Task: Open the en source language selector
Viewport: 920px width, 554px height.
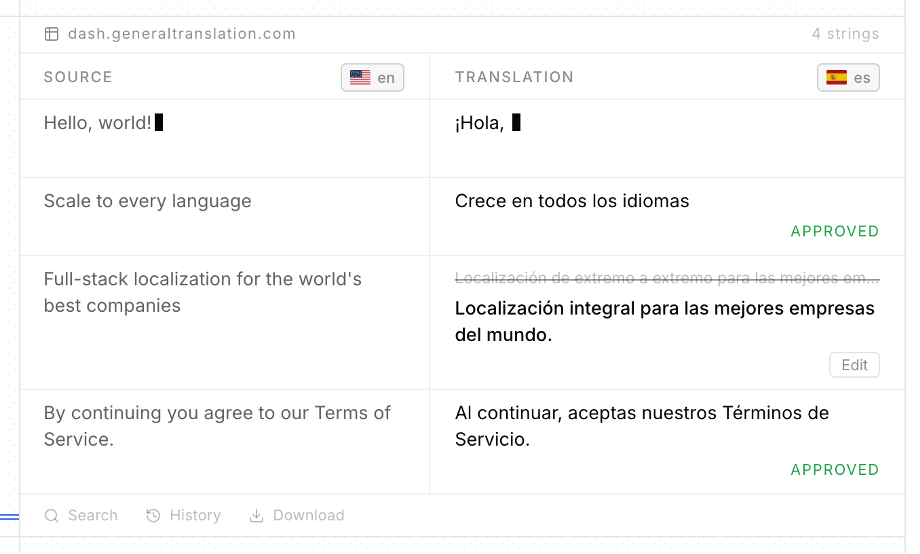Action: click(x=373, y=77)
